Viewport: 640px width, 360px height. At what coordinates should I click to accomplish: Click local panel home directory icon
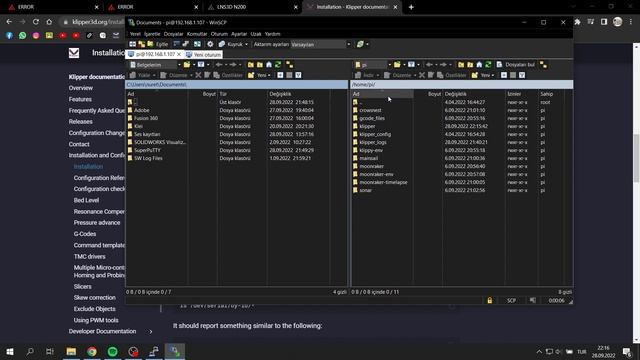(x=269, y=65)
